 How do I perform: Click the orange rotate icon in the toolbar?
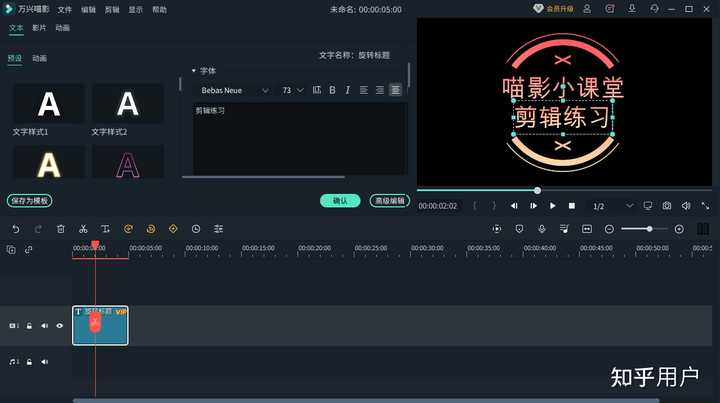point(128,229)
